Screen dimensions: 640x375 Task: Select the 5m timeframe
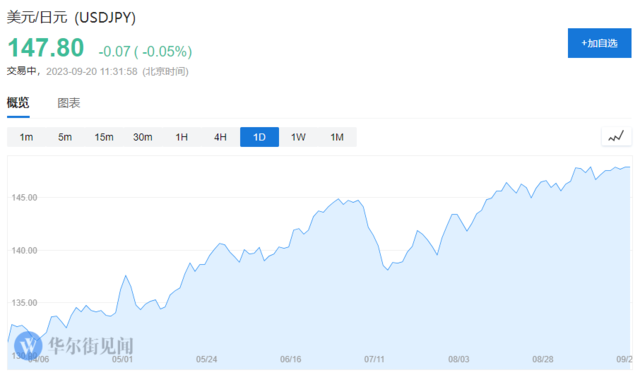point(65,137)
